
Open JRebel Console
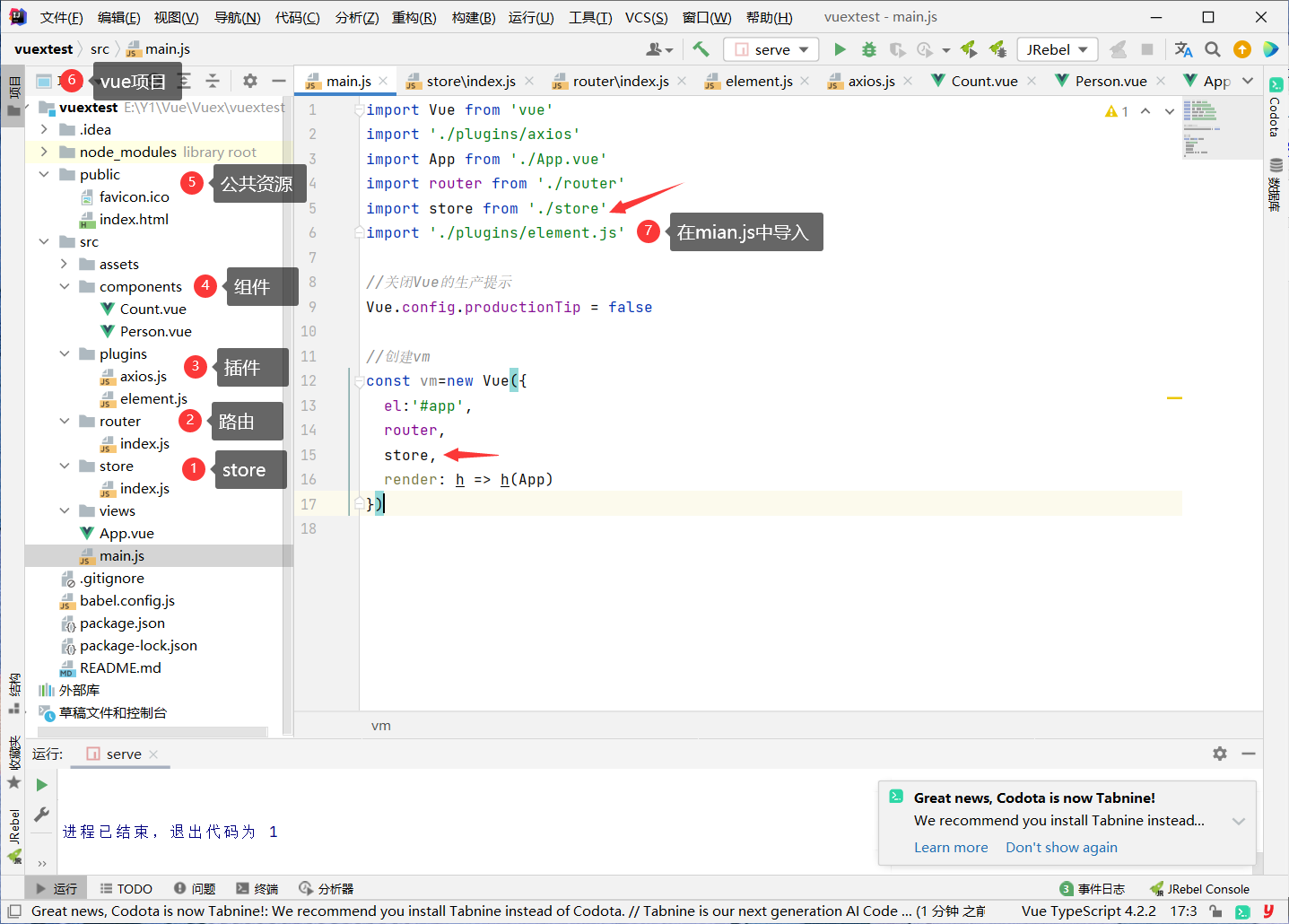pos(1199,889)
